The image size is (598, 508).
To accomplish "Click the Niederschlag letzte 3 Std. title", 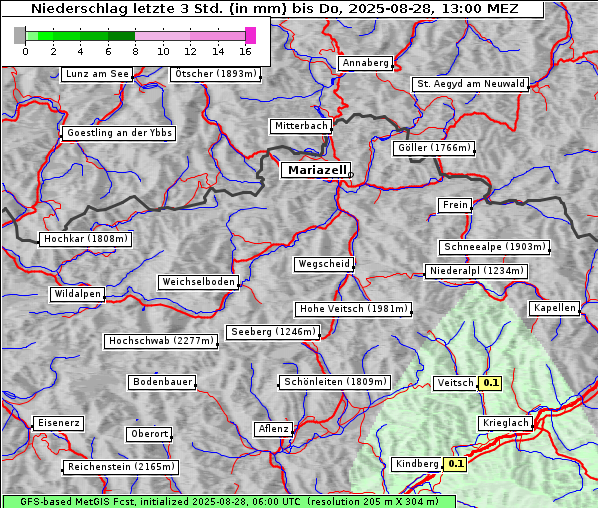I will pos(274,9).
